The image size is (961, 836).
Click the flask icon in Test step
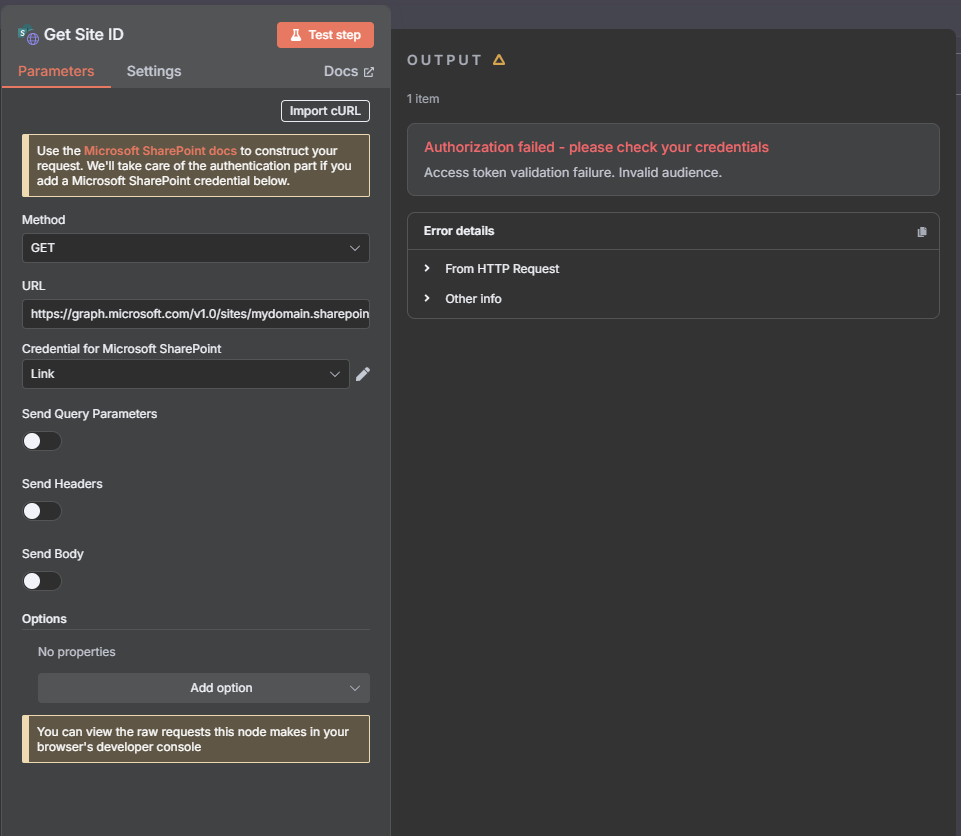pyautogui.click(x=296, y=35)
